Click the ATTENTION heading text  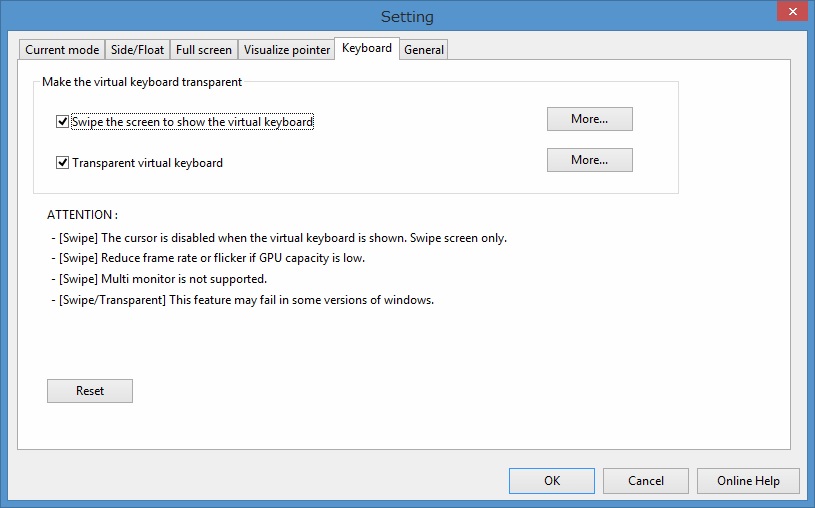coord(82,215)
